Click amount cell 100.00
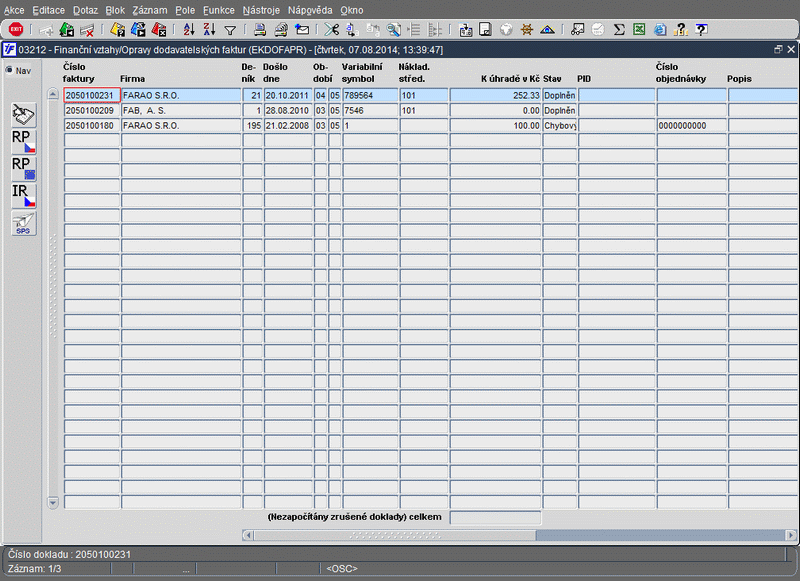Viewport: 800px width, 581px height. [x=495, y=125]
